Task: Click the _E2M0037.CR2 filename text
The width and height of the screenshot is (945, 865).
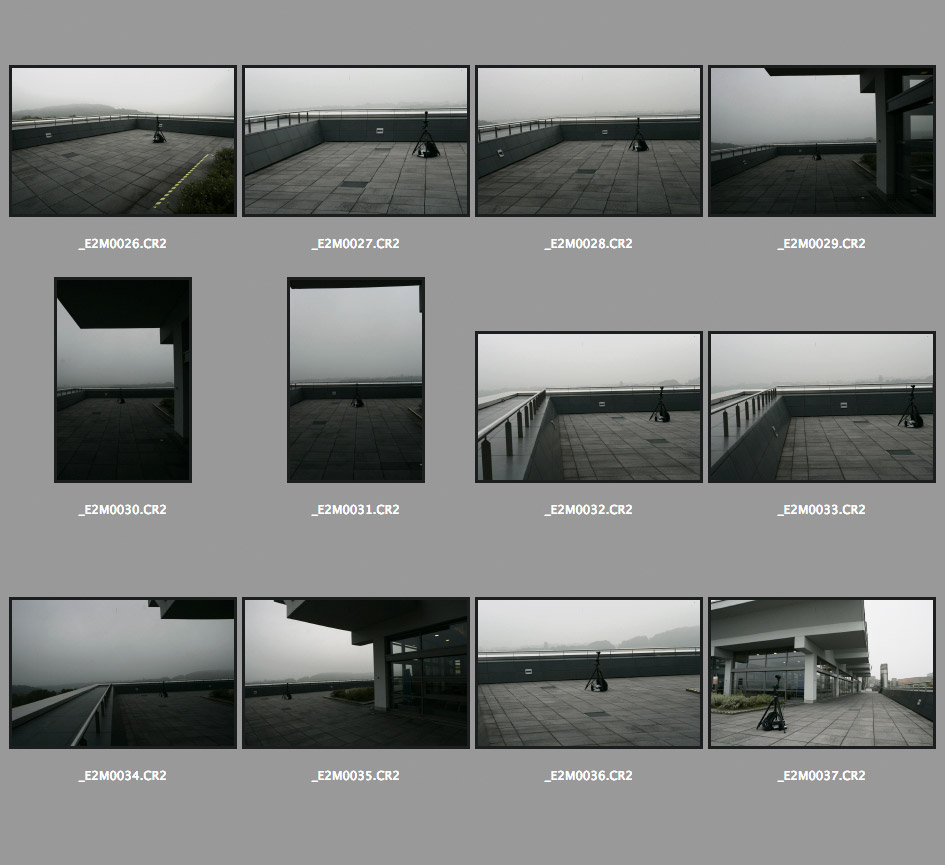Action: pyautogui.click(x=821, y=776)
